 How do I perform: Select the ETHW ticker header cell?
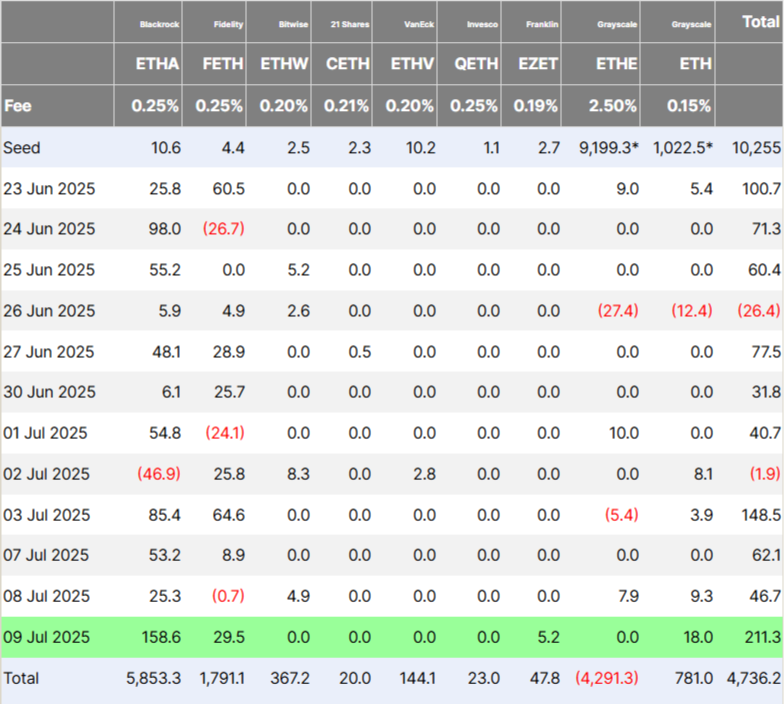point(278,64)
